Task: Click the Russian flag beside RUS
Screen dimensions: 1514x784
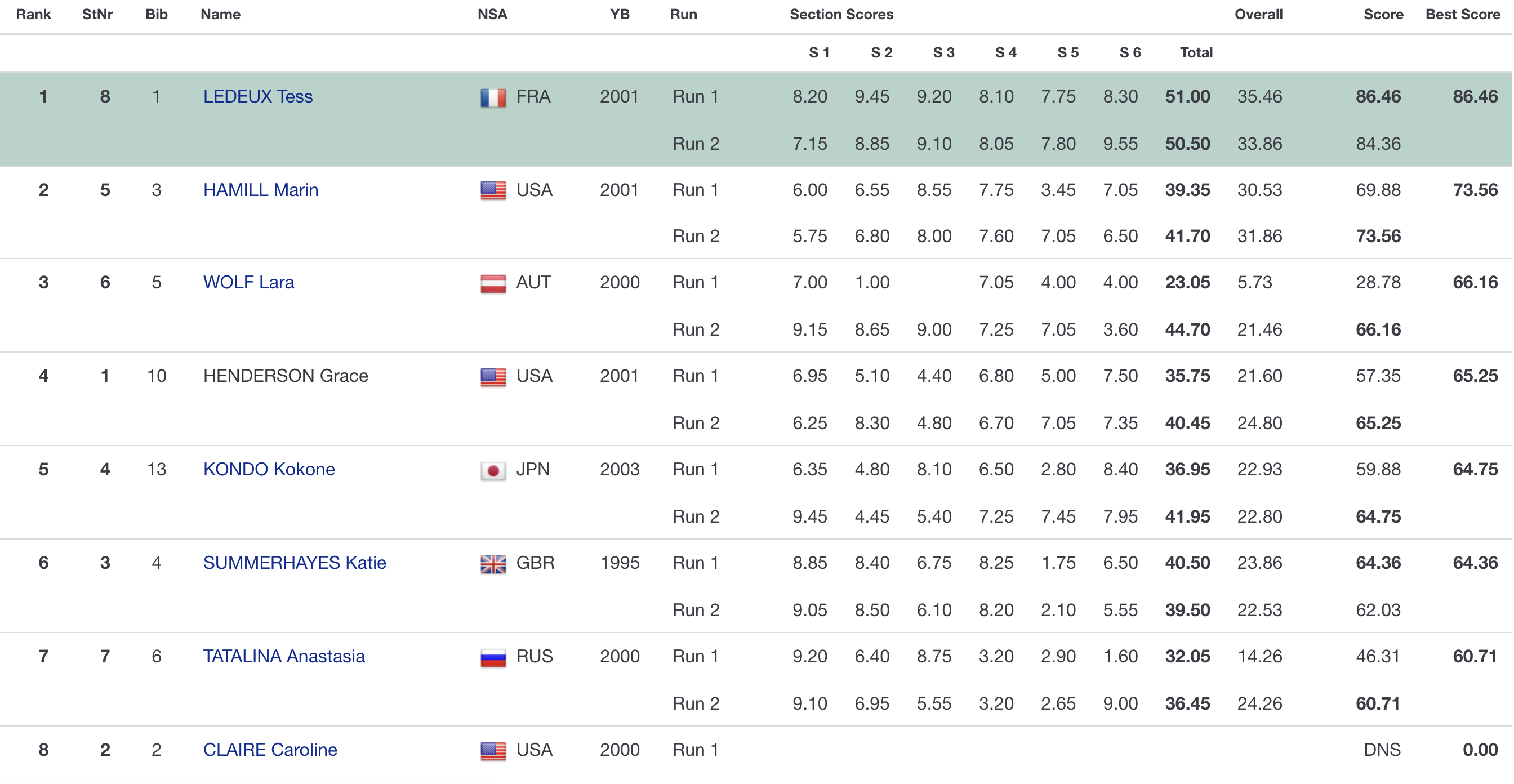Action: pyautogui.click(x=492, y=657)
